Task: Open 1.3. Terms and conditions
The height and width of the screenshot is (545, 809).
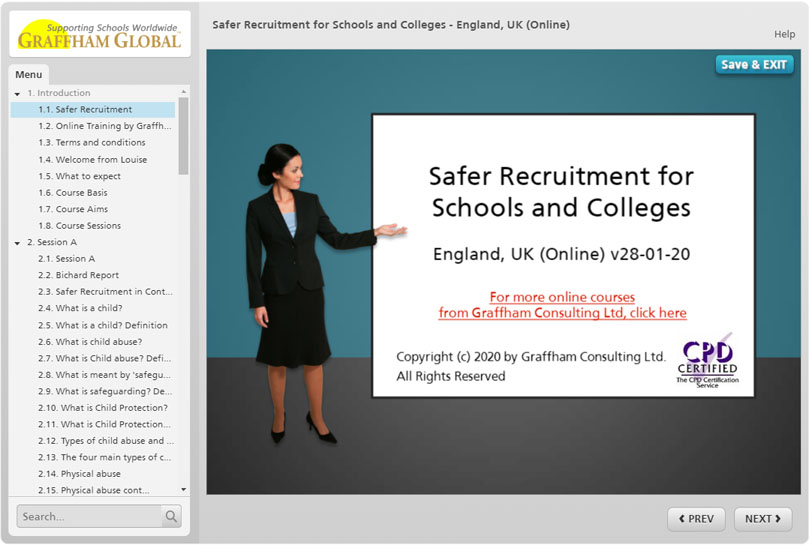Action: (x=92, y=142)
